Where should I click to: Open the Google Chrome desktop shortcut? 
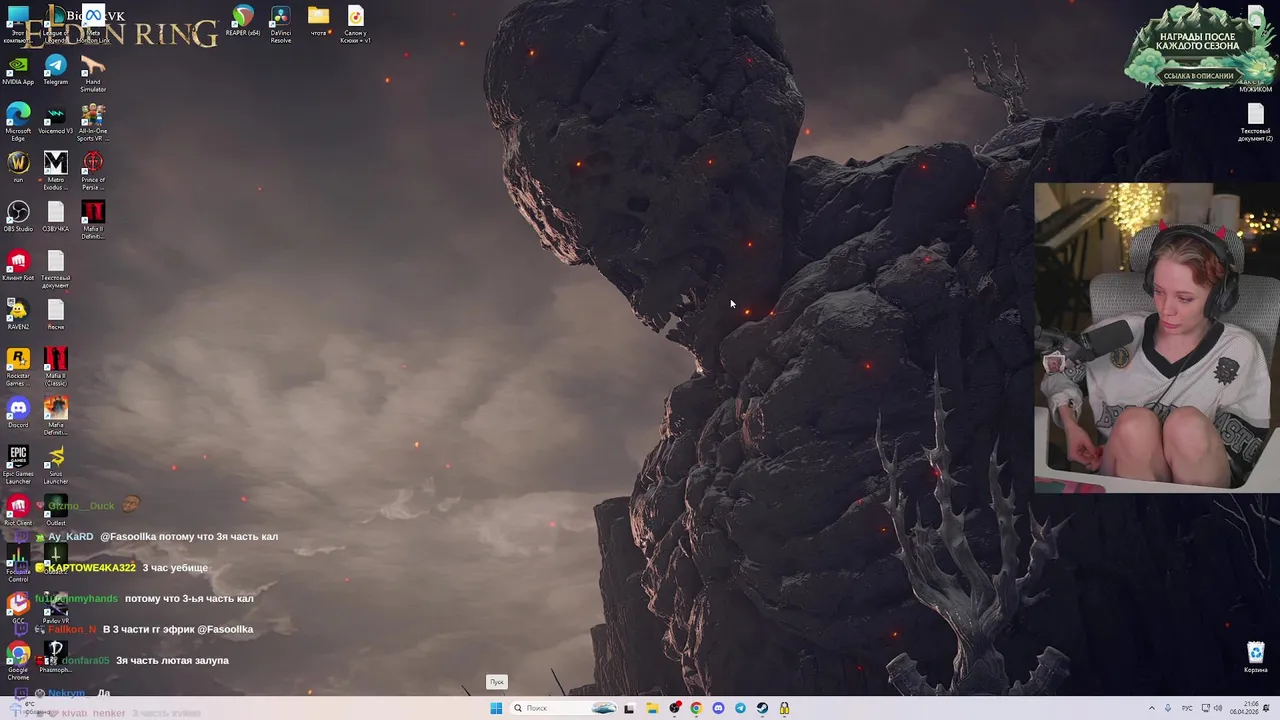click(18, 662)
